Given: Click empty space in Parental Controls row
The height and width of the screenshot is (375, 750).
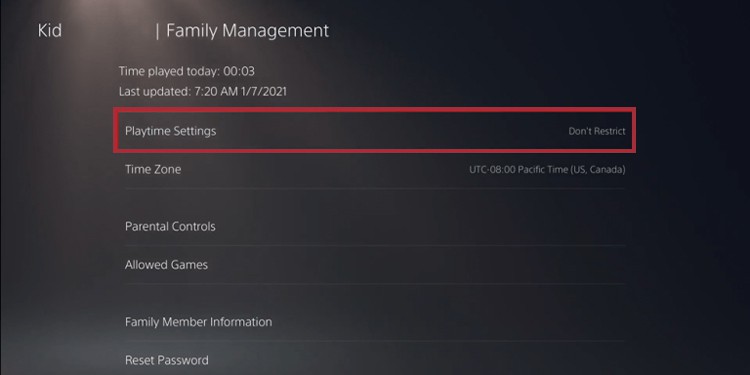Looking at the screenshot, I should point(420,226).
